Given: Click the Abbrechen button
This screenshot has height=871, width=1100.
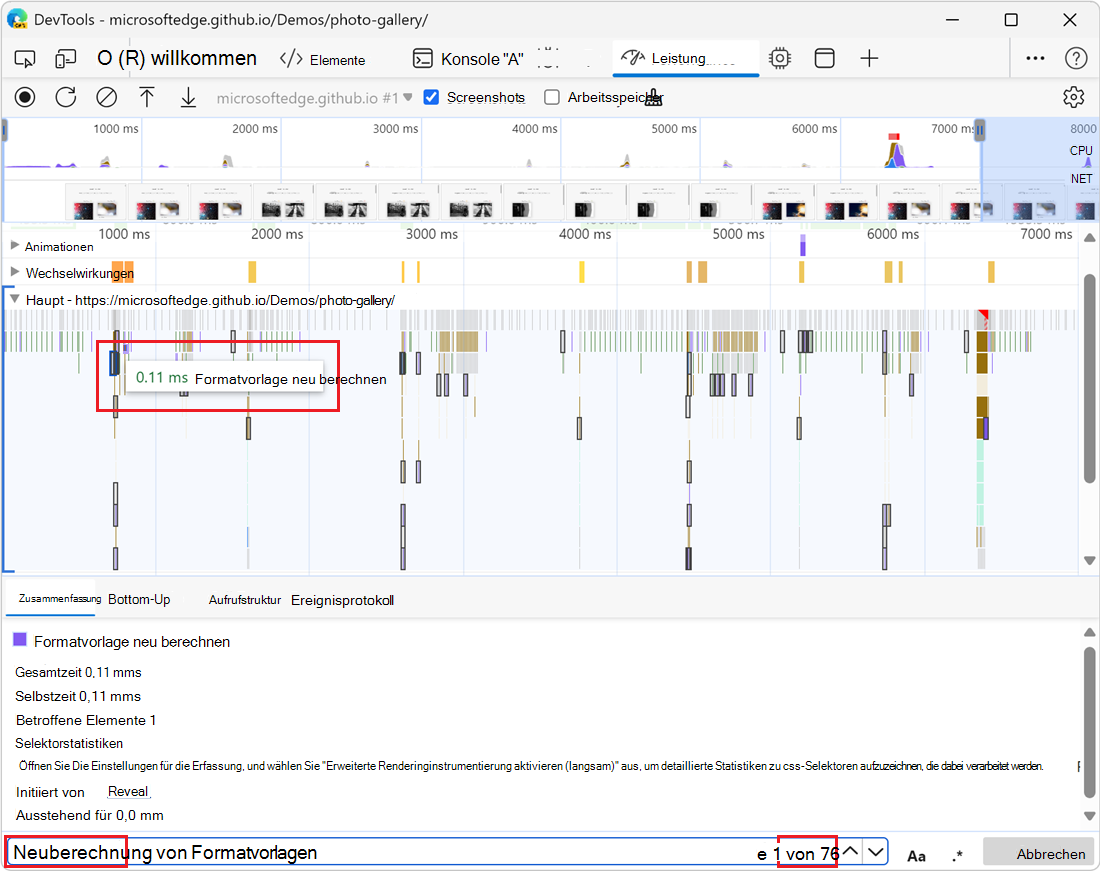Looking at the screenshot, I should click(x=1038, y=853).
